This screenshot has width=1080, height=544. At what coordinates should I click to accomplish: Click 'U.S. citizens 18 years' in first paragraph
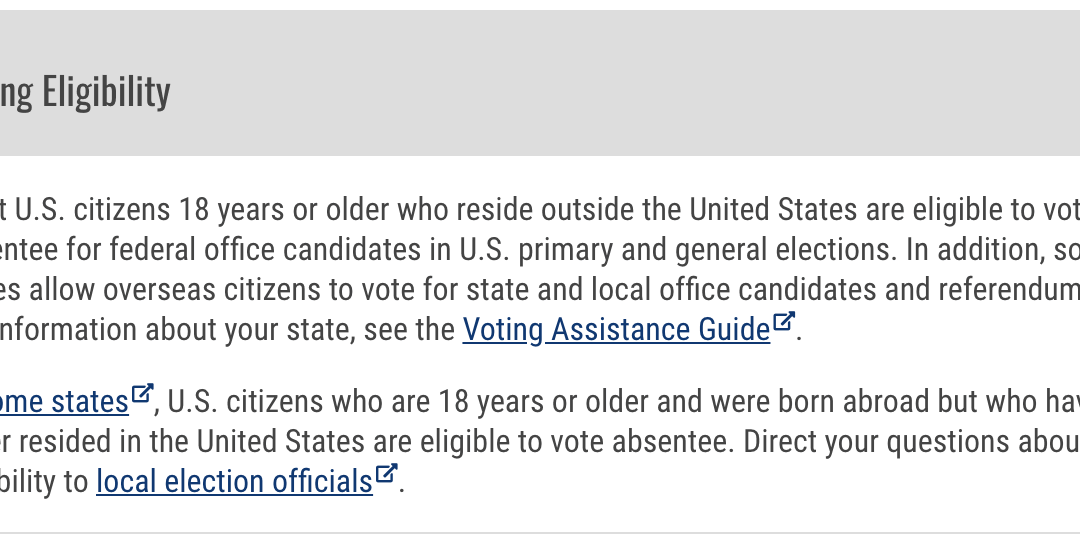[112, 210]
